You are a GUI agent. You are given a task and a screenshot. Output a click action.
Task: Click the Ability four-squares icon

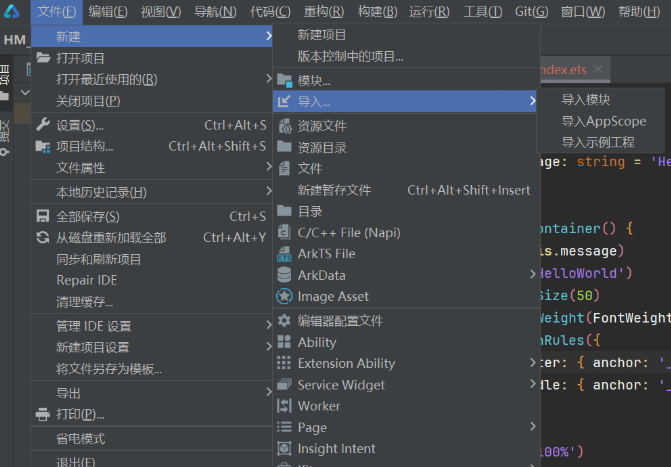coord(284,342)
